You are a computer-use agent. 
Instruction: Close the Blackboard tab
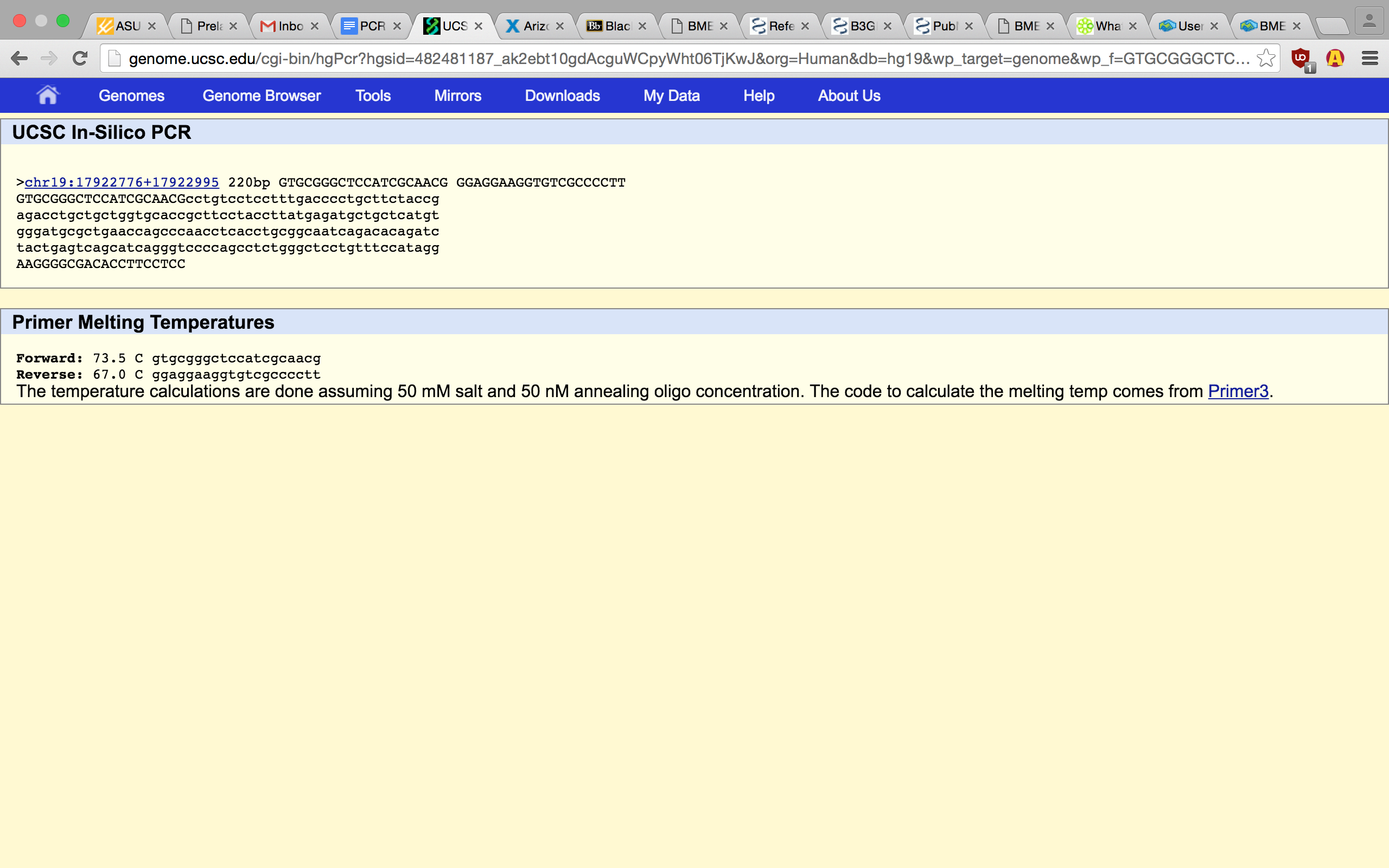[642, 27]
